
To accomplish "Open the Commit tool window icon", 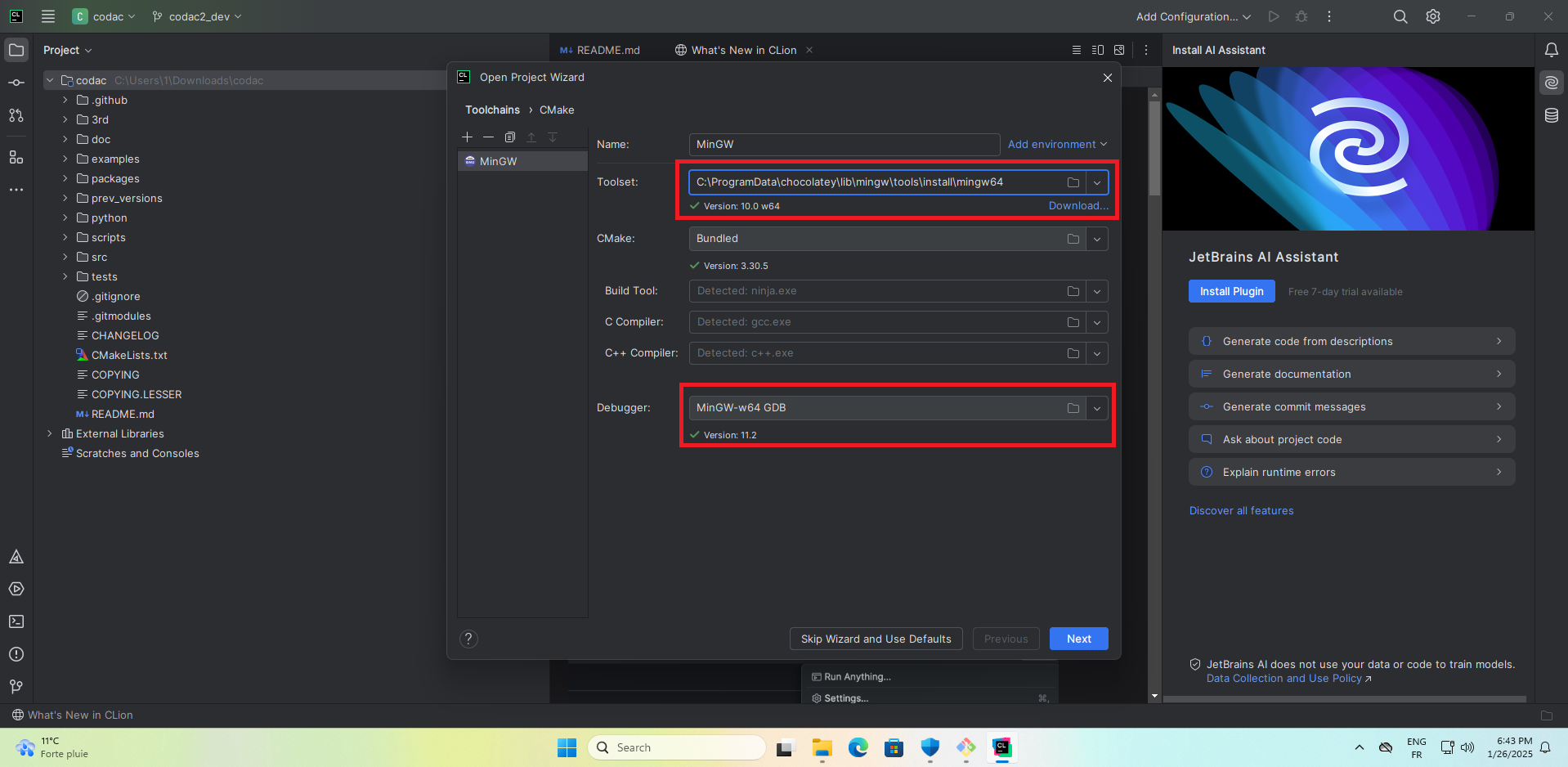I will coord(16,83).
